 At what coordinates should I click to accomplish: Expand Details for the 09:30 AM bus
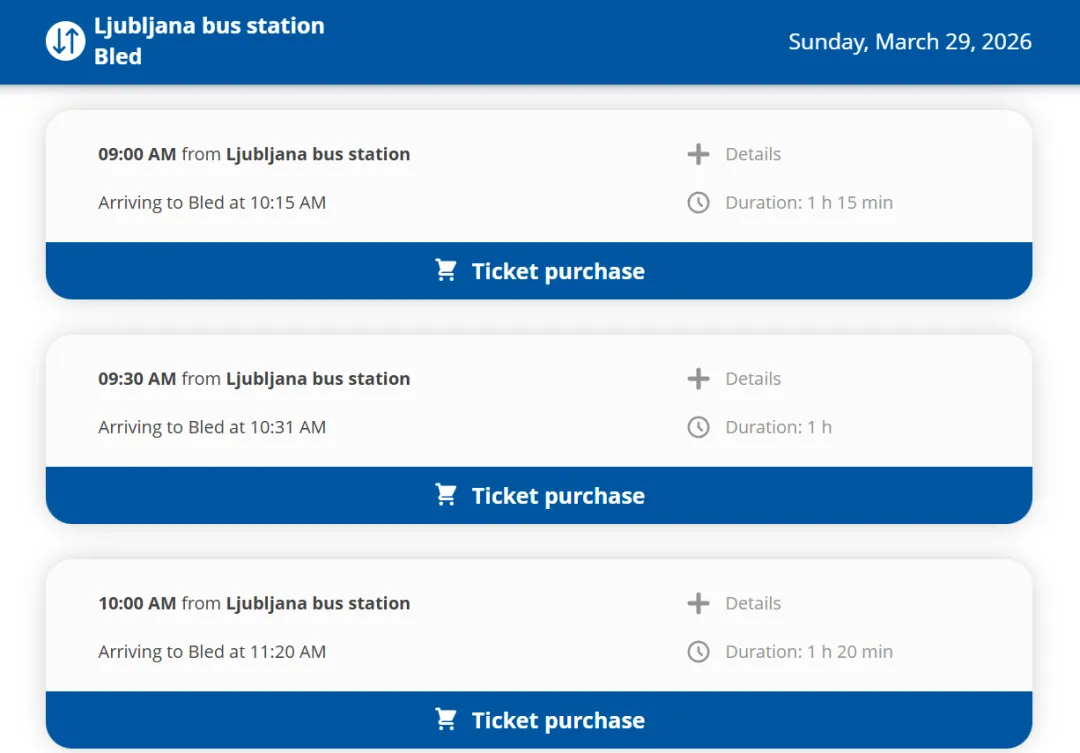coord(753,379)
